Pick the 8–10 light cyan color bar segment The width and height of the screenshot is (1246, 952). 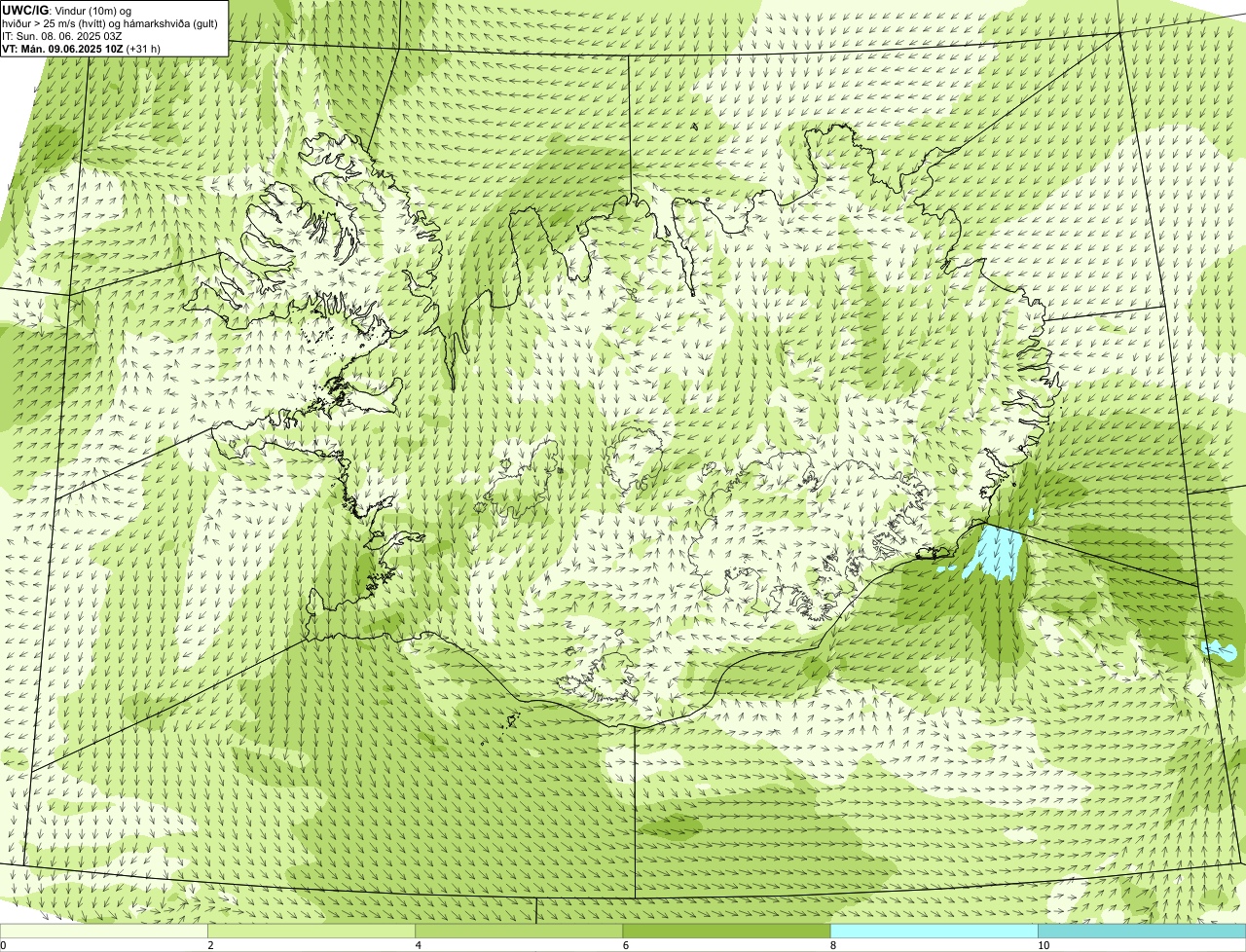(934, 931)
